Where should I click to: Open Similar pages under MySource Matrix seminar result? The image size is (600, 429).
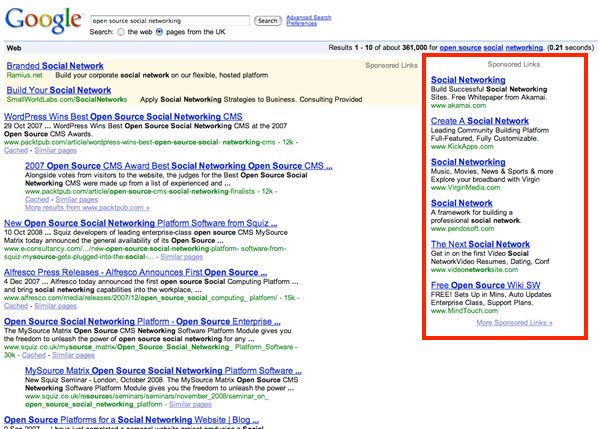click(x=190, y=405)
